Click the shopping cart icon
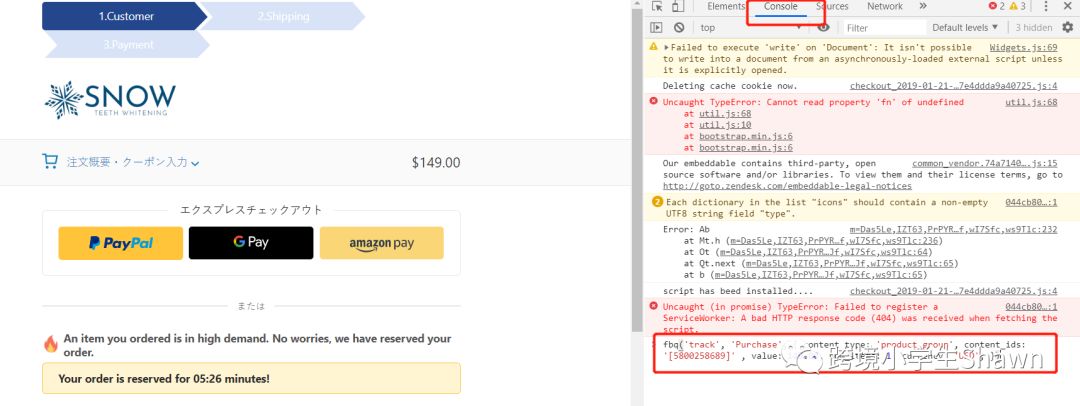The image size is (1080, 406). [50, 161]
